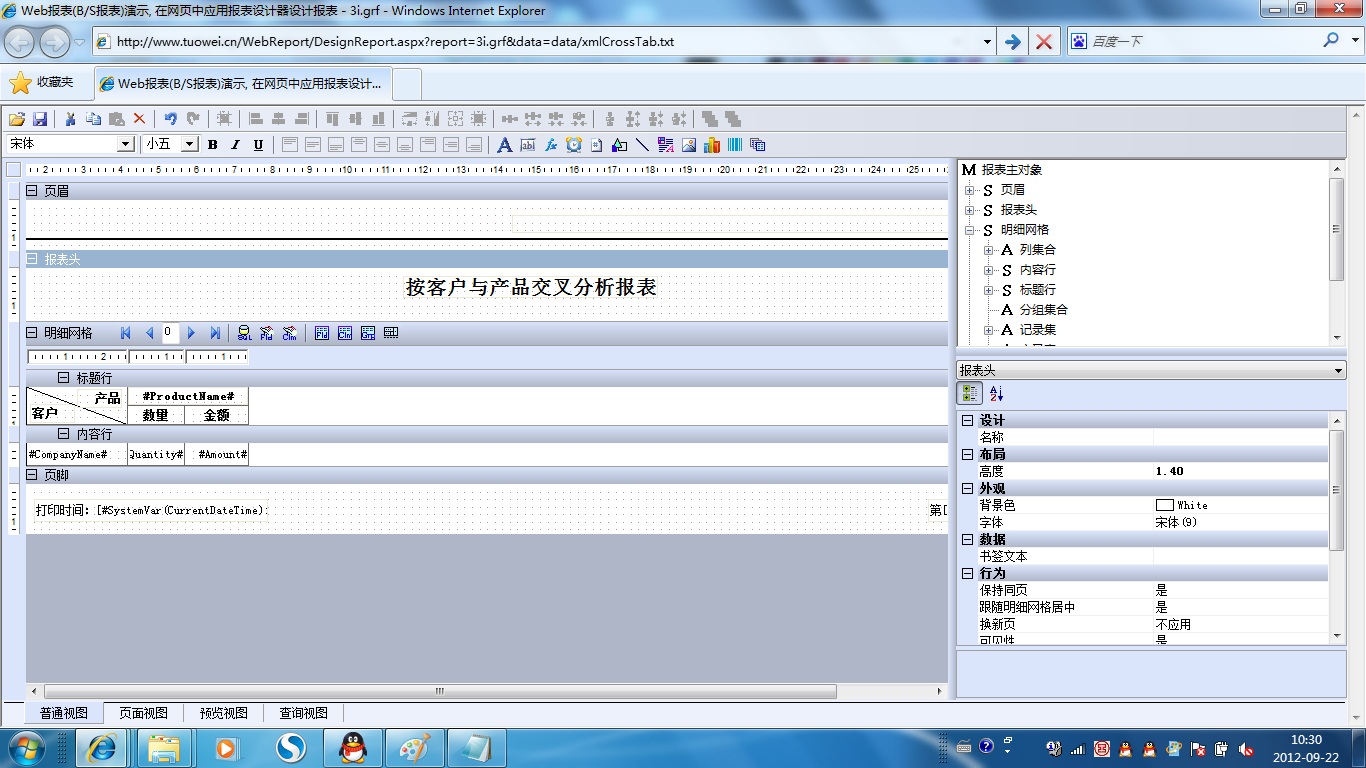
Task: Toggle bold formatting
Action: [x=213, y=145]
